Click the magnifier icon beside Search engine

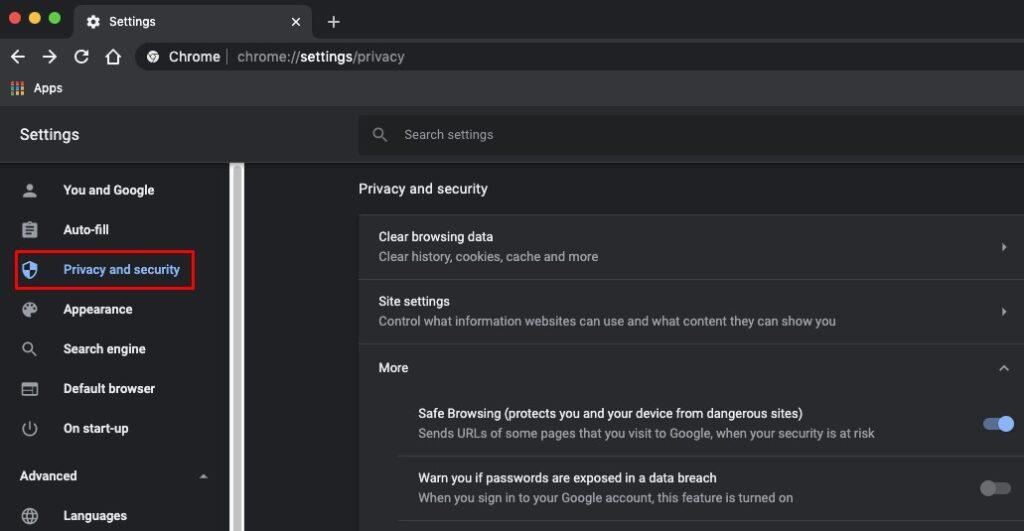(x=29, y=349)
